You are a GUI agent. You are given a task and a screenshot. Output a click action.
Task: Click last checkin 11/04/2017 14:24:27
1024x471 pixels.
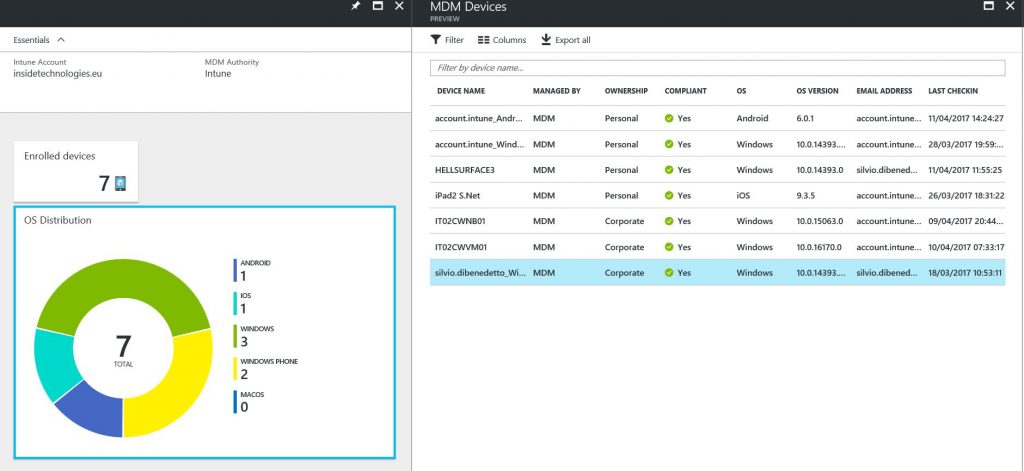966,119
